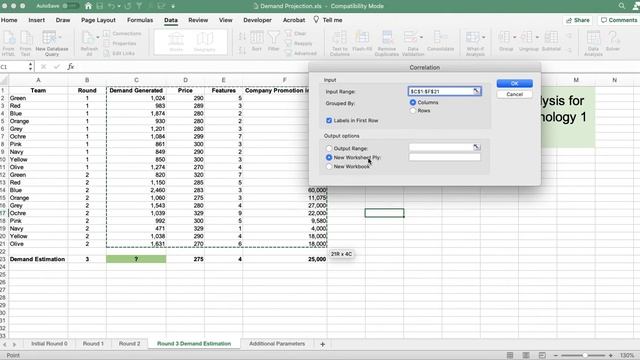Open Text to Columns tool
Image resolution: width=640 pixels, height=360 pixels.
(340, 43)
